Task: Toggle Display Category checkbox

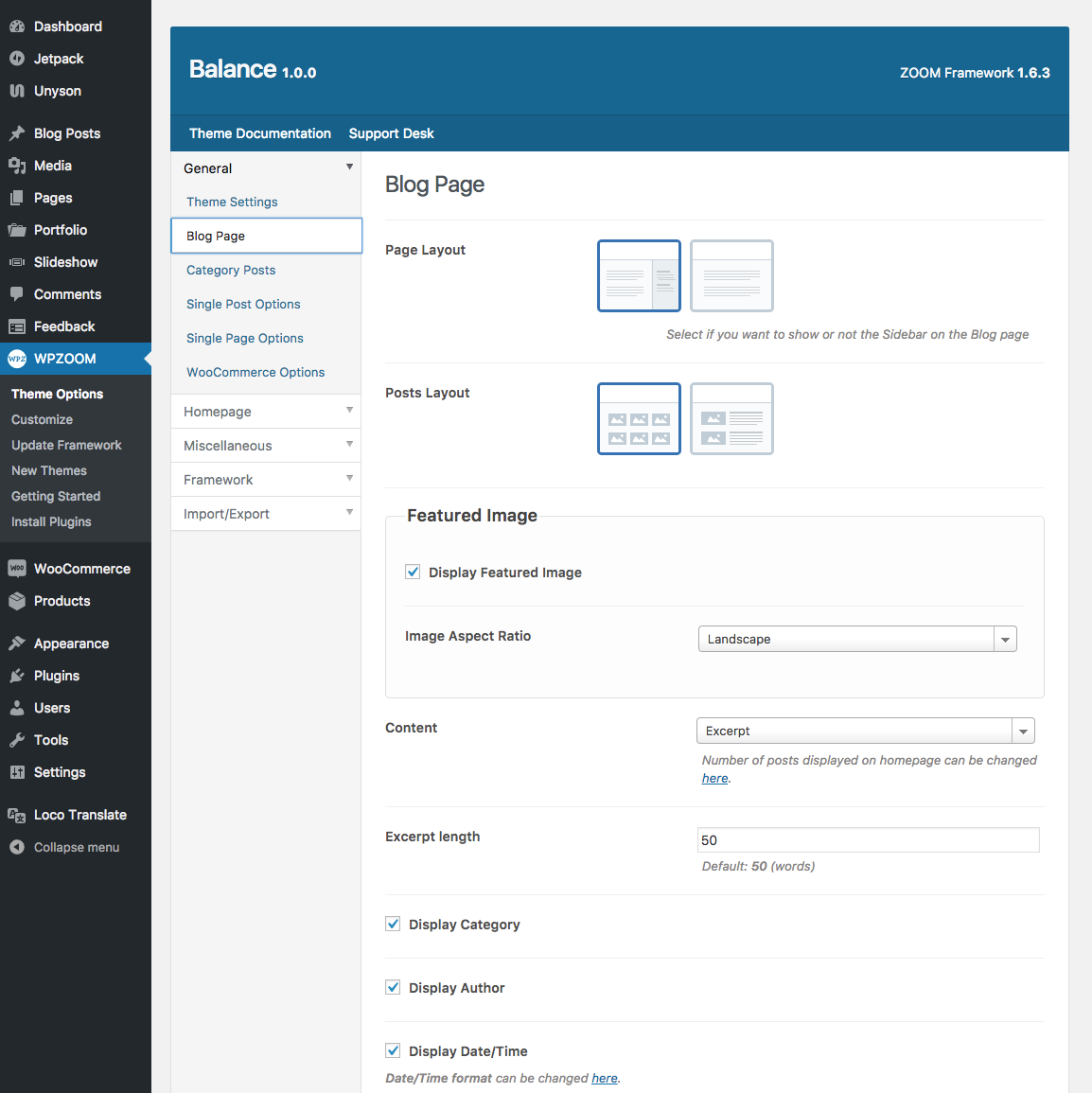Action: click(x=393, y=925)
